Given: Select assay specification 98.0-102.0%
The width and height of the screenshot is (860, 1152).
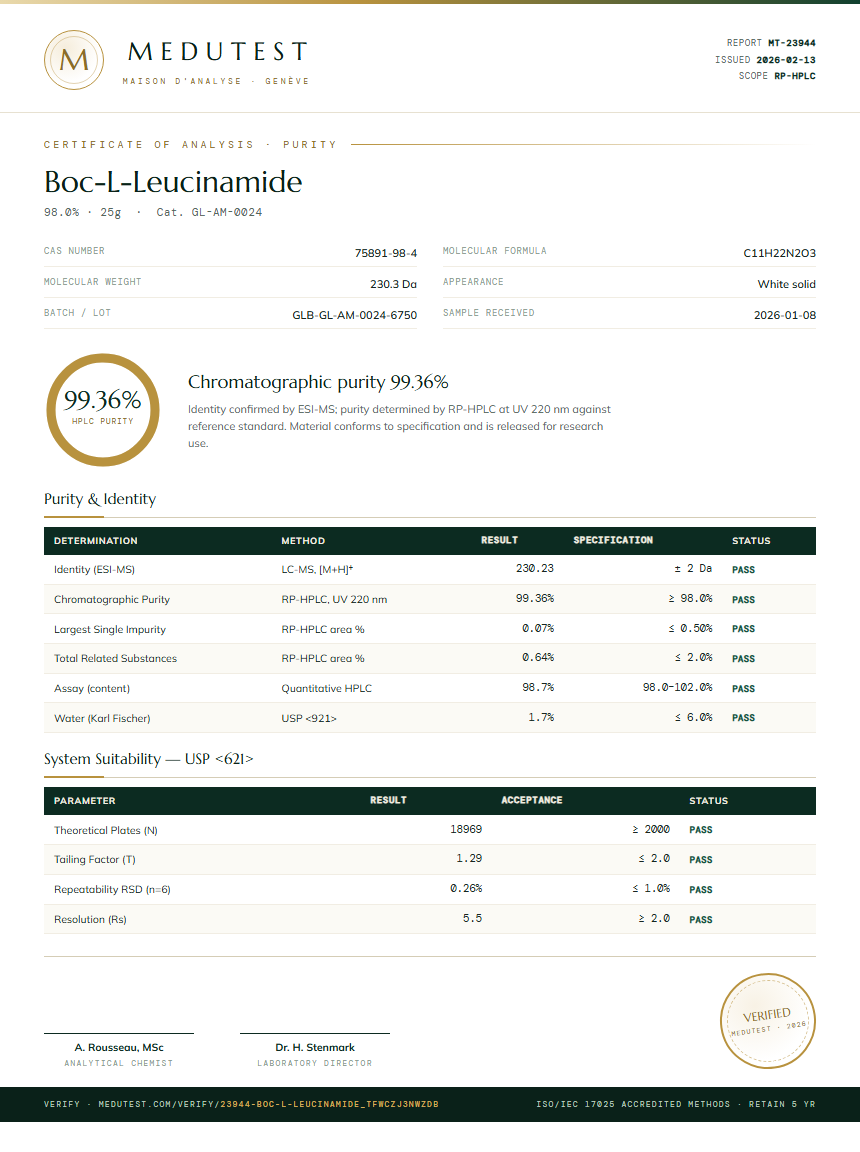Looking at the screenshot, I should coord(678,687).
